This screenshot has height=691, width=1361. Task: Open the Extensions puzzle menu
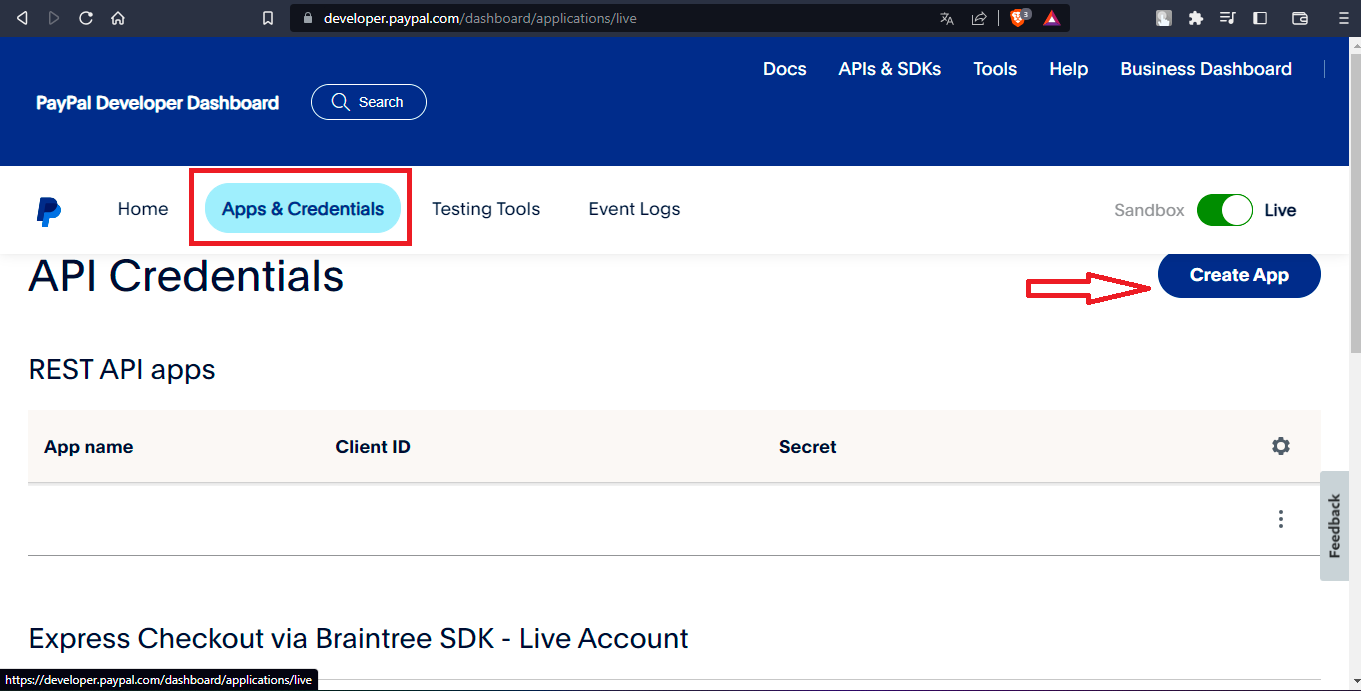1195,18
